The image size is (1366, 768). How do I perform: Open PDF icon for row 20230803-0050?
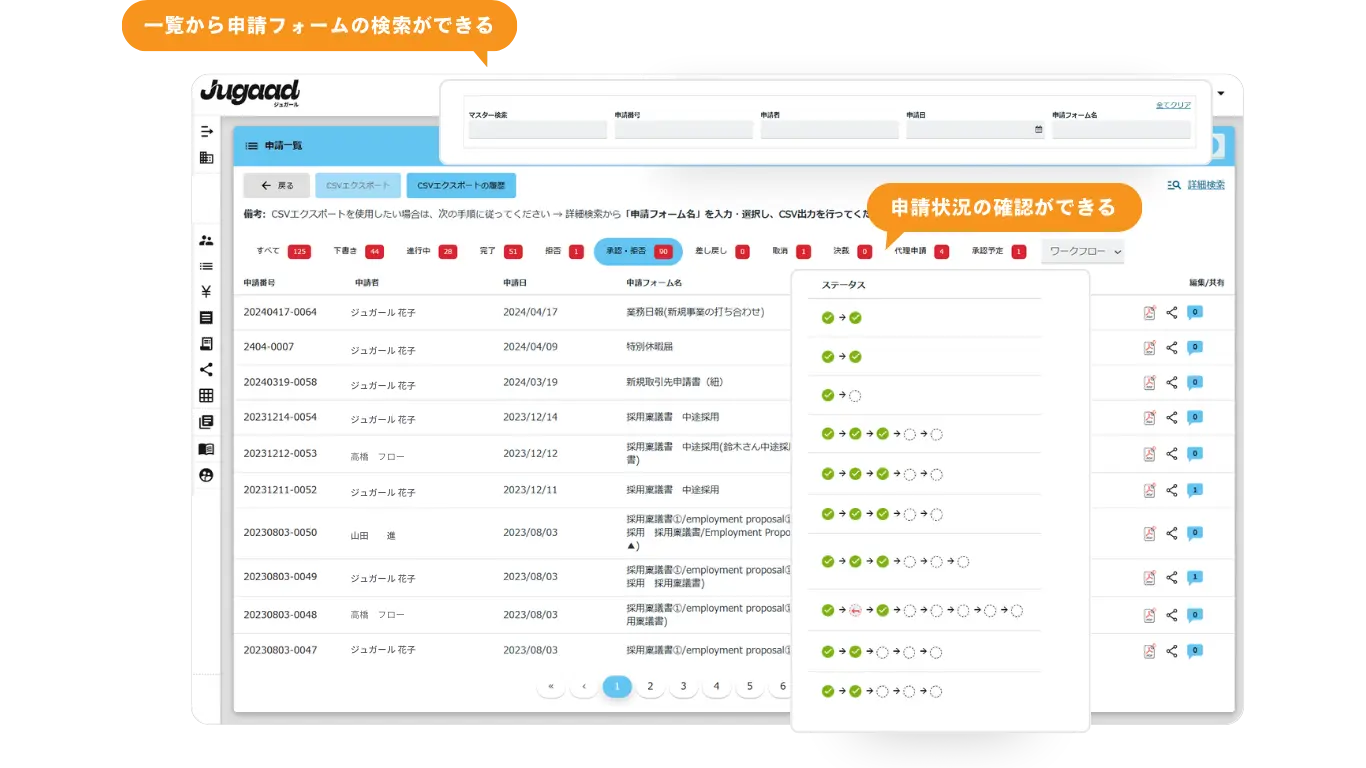click(1149, 534)
